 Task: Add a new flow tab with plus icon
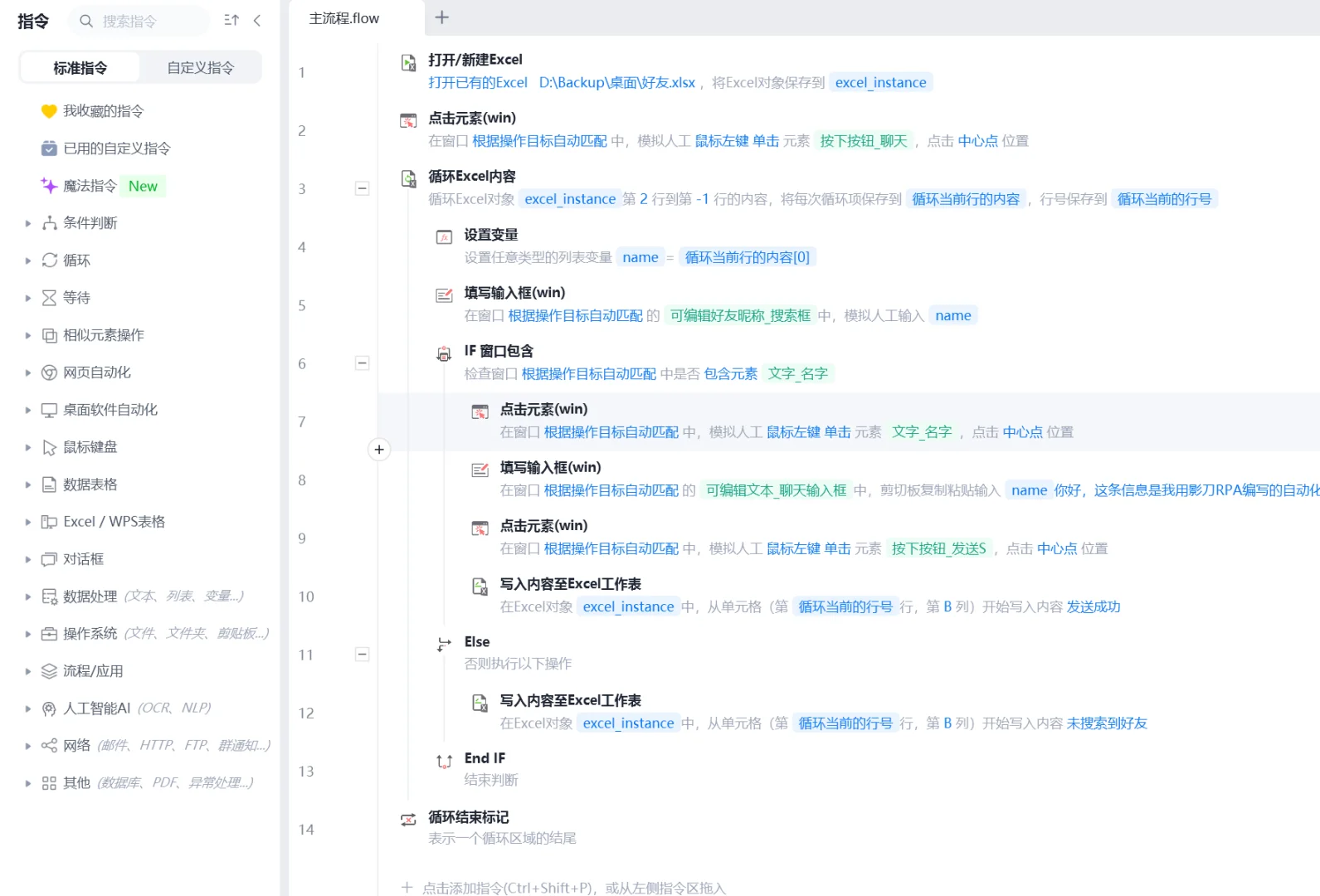coord(442,17)
